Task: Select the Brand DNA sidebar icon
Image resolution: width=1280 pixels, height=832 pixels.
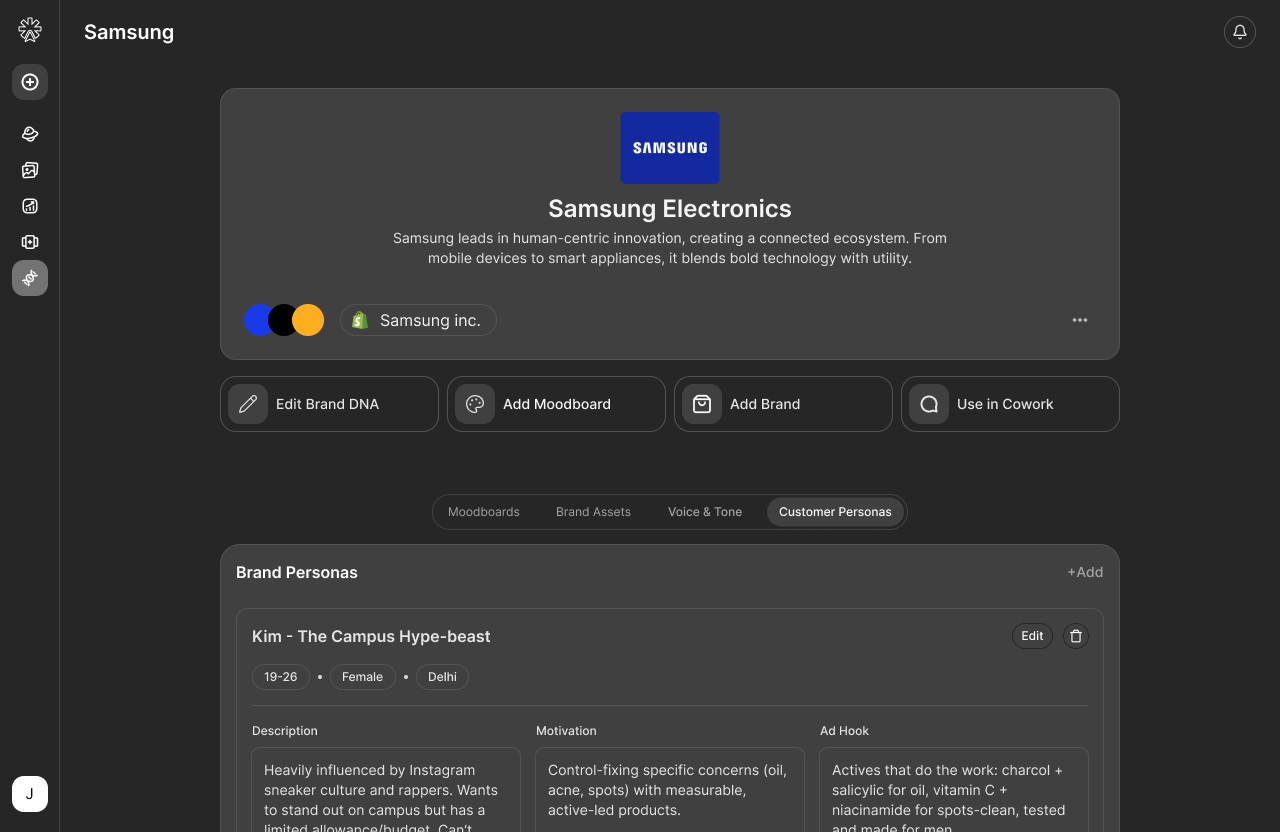Action: pyautogui.click(x=30, y=278)
